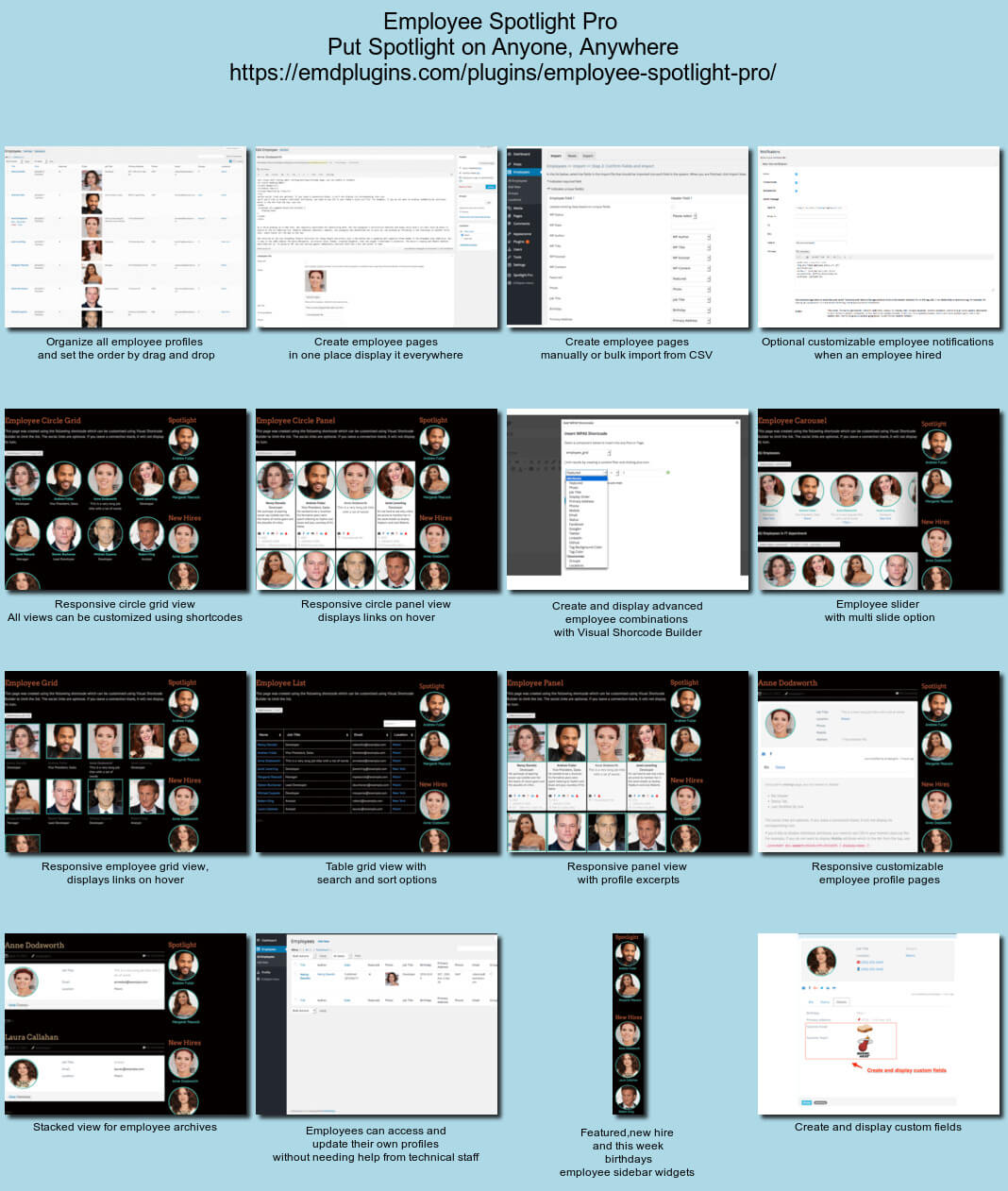
Task: Open the 'Primary Address' dropdown in import screenshot
Action: [691, 321]
